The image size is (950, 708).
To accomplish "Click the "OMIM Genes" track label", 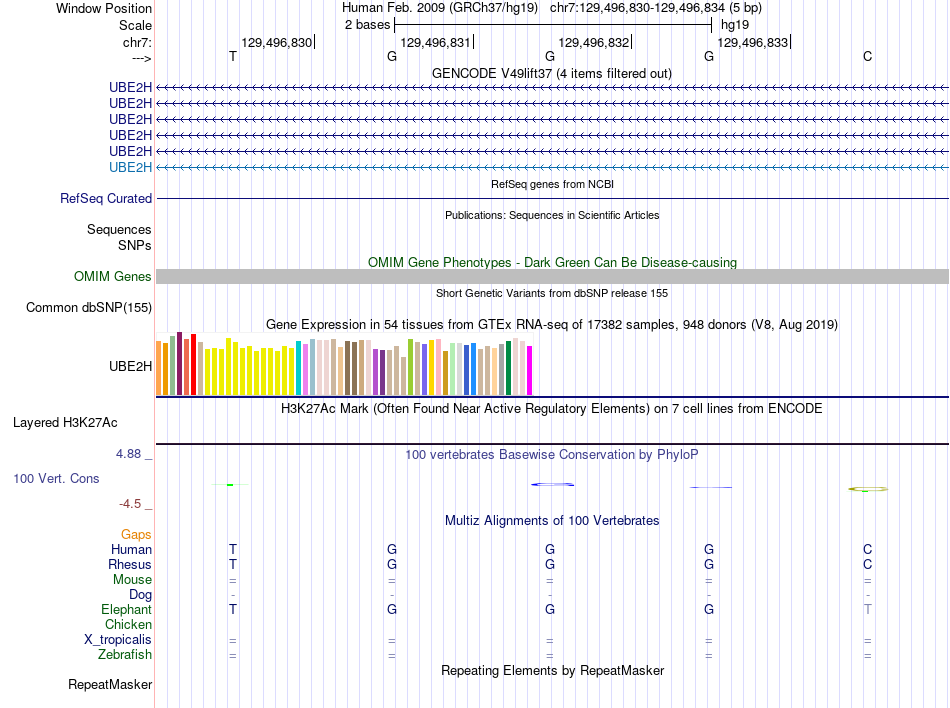I will [112, 277].
